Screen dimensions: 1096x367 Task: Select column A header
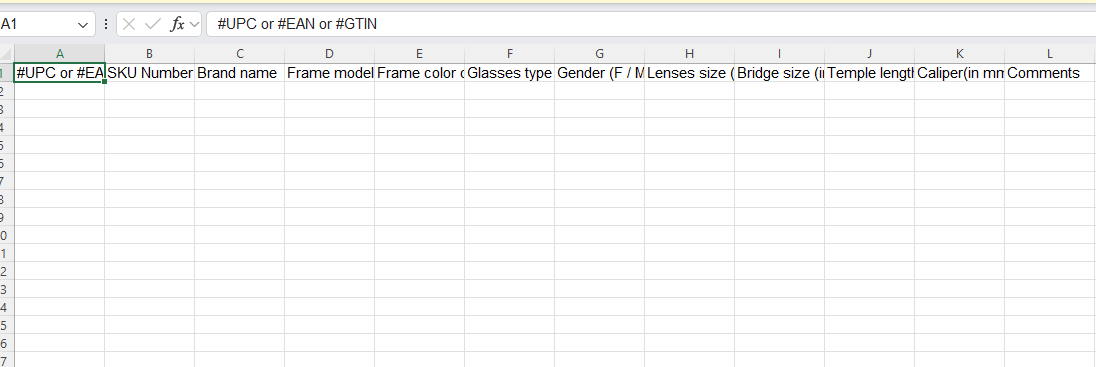pyautogui.click(x=59, y=54)
